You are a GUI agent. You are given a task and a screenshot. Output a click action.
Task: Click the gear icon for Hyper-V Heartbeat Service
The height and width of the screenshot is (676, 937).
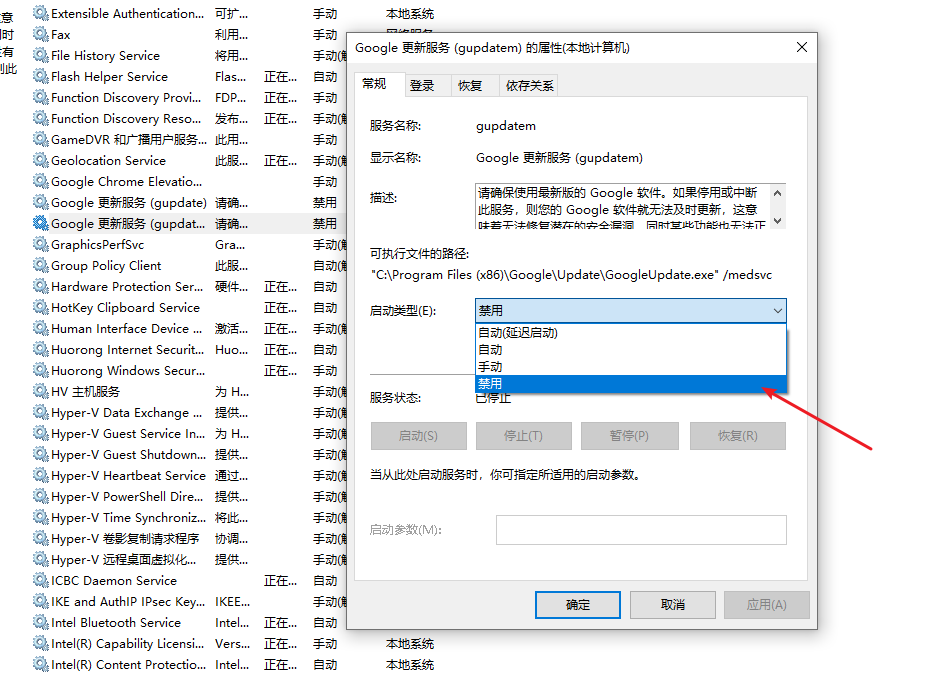[x=41, y=476]
